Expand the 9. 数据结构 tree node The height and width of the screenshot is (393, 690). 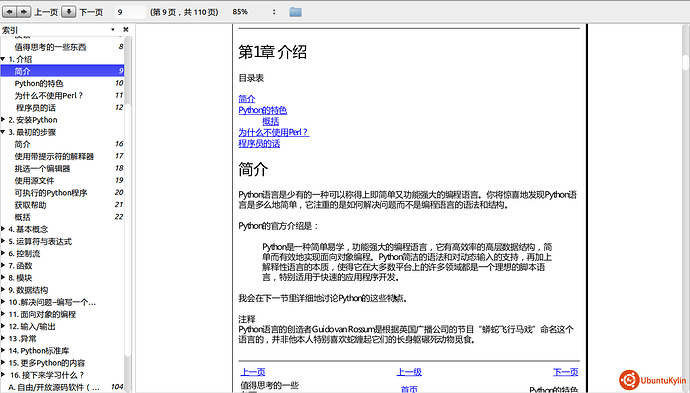tap(3, 290)
